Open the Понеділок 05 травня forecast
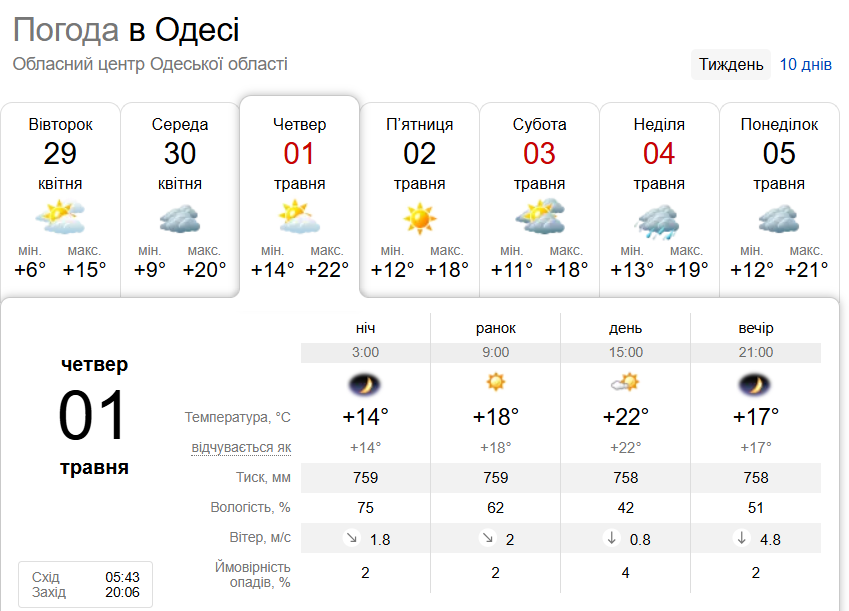The image size is (849, 611). 779,153
